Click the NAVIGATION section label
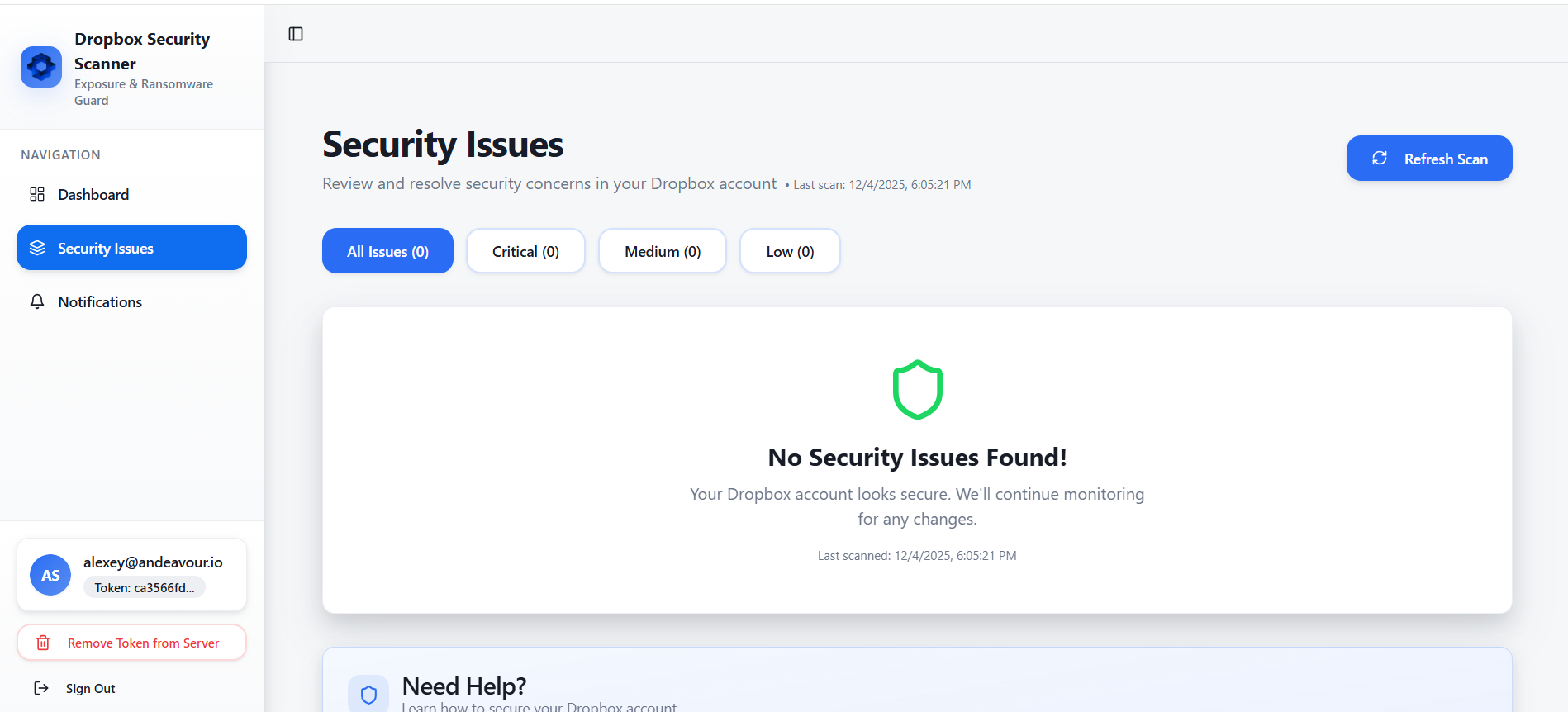1568x712 pixels. pyautogui.click(x=60, y=155)
